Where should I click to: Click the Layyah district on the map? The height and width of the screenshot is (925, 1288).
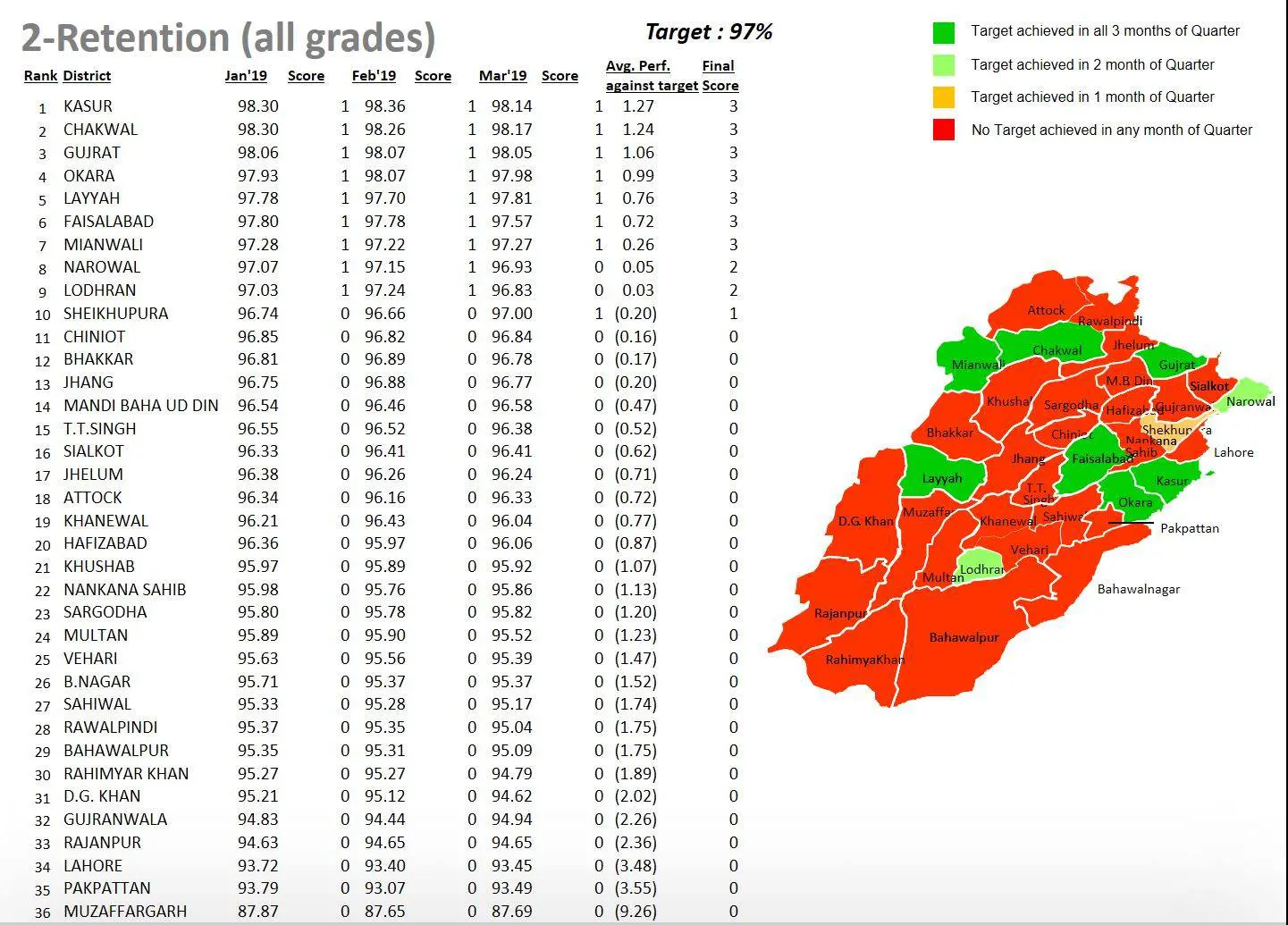pyautogui.click(x=942, y=478)
